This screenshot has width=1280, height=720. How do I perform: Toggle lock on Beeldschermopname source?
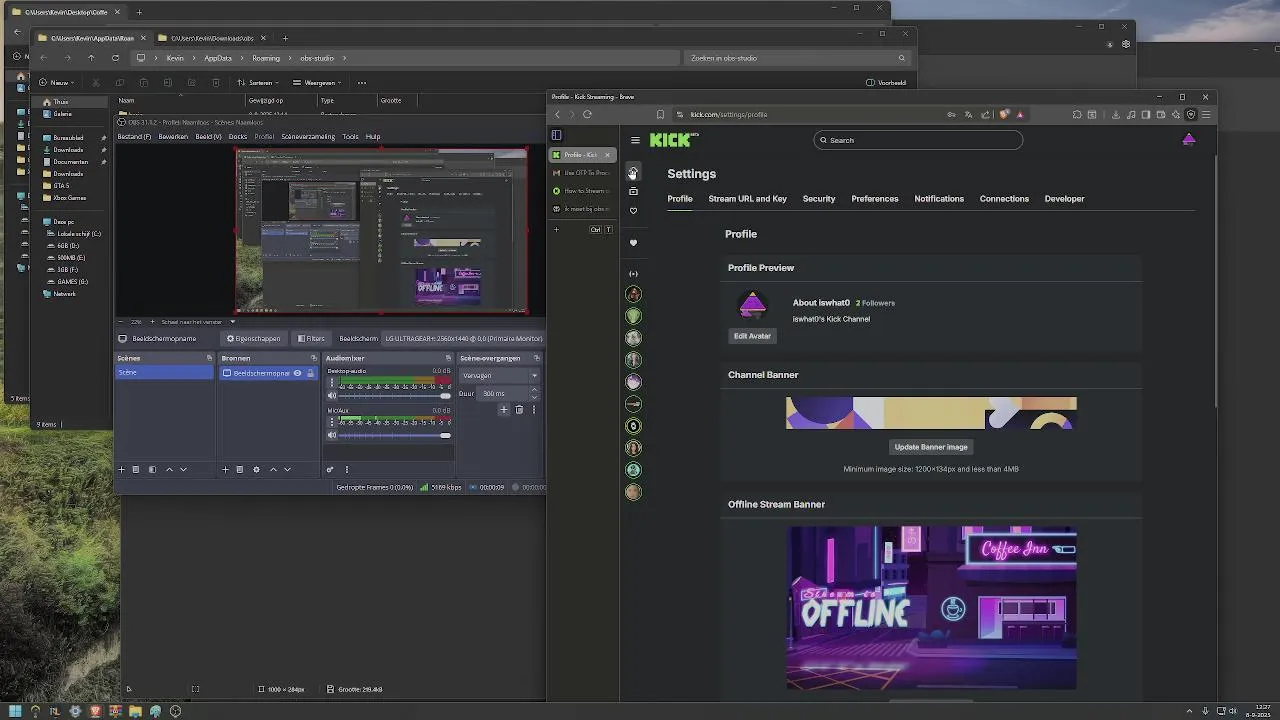310,373
